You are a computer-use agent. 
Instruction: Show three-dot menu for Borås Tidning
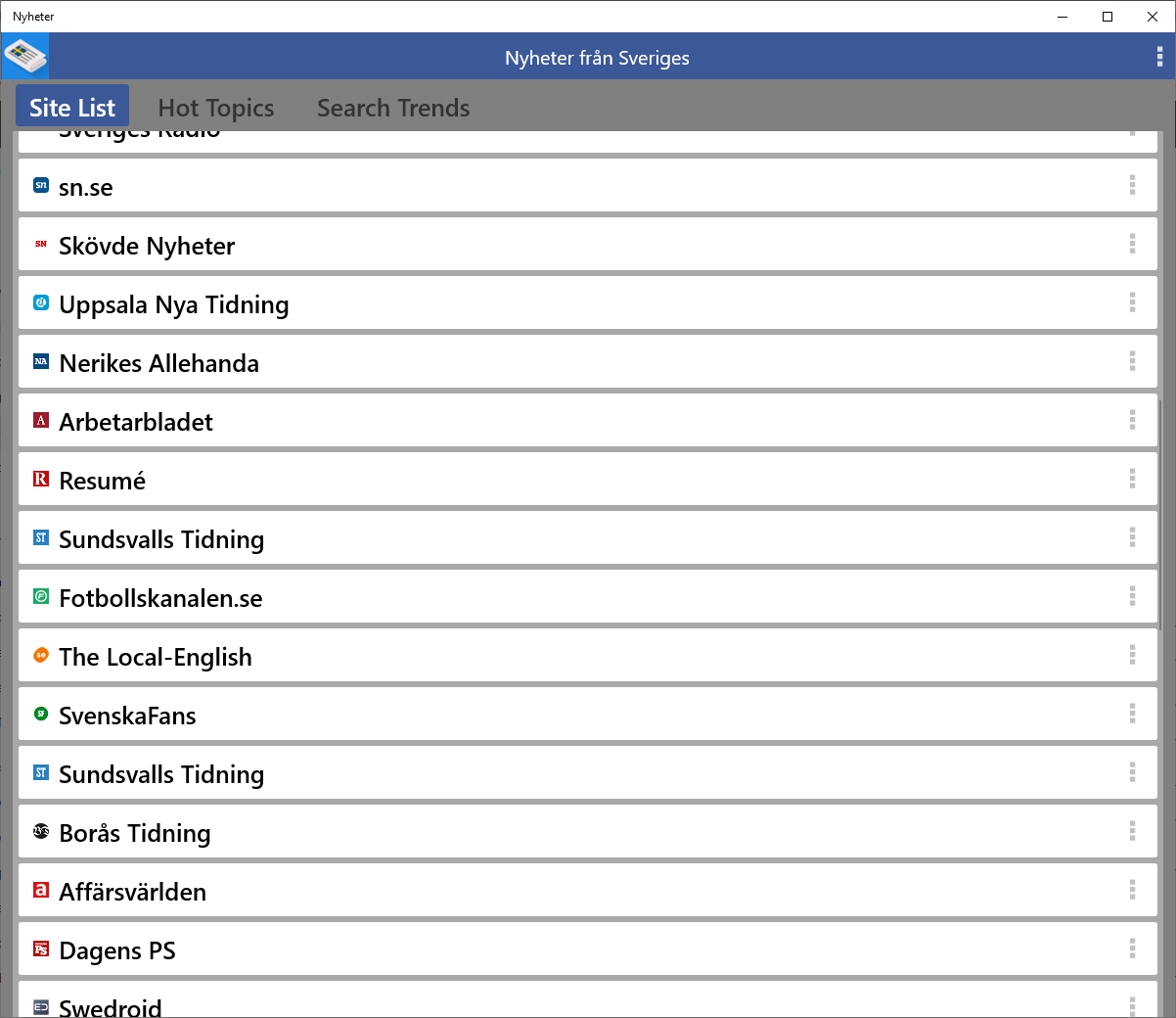[x=1132, y=831]
